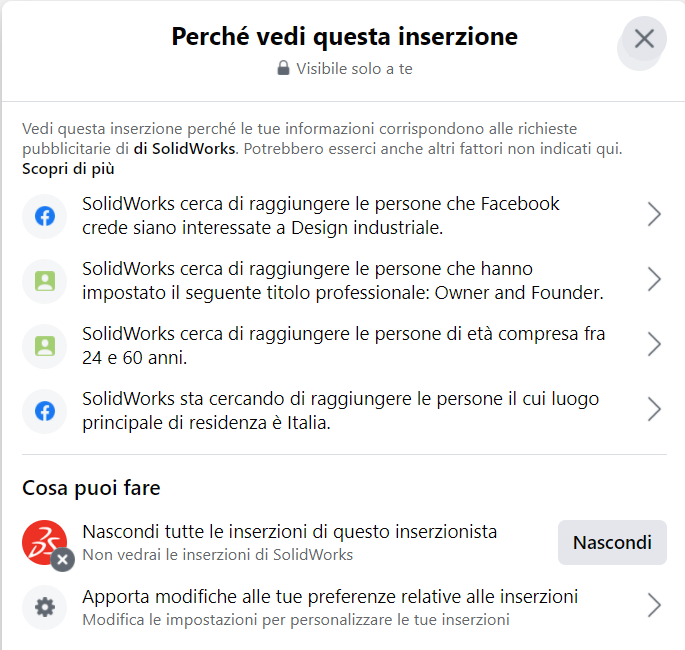Click the Facebook icon beside Design industriale reason
Image resolution: width=685 pixels, height=650 pixels.
45,216
